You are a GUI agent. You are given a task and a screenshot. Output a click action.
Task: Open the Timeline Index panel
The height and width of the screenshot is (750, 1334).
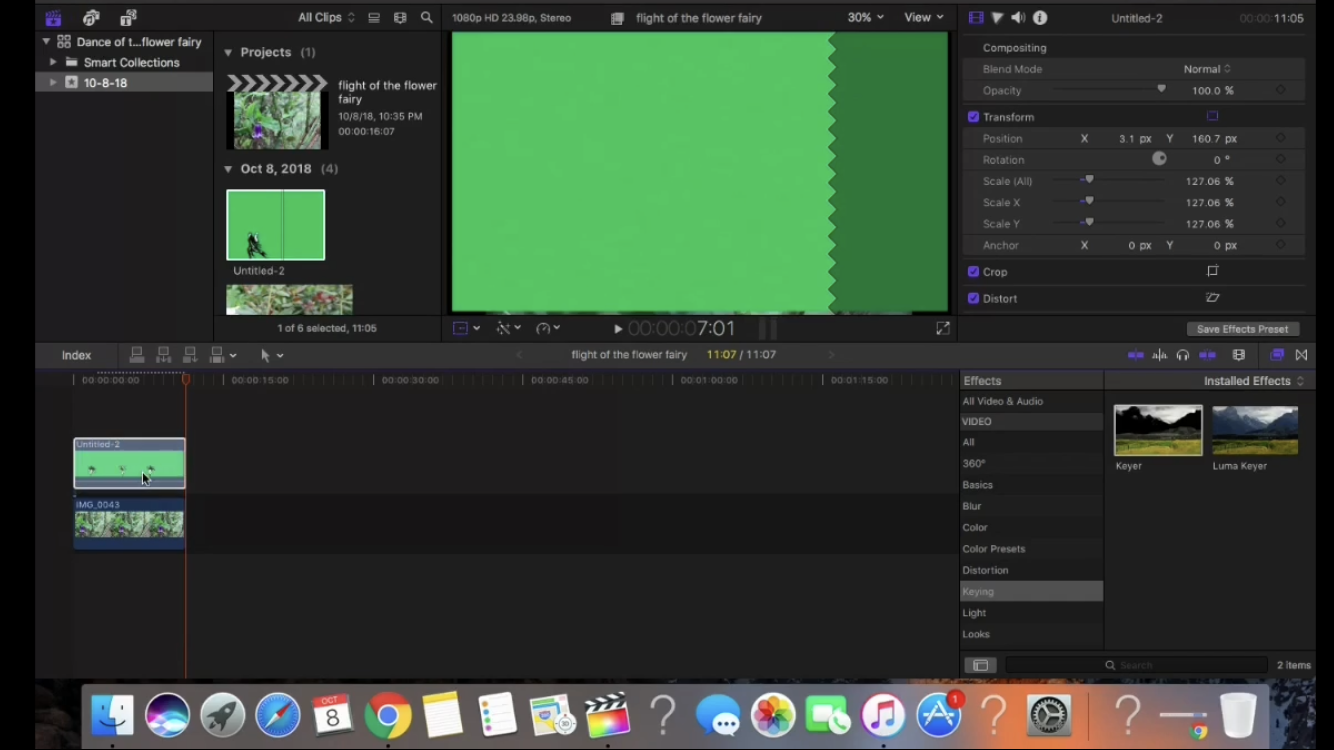tap(76, 354)
